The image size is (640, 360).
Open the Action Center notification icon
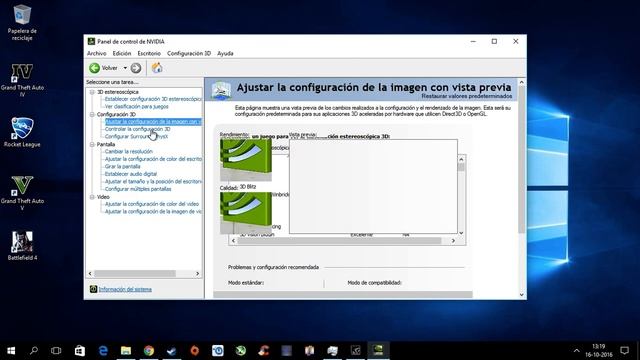(624, 351)
